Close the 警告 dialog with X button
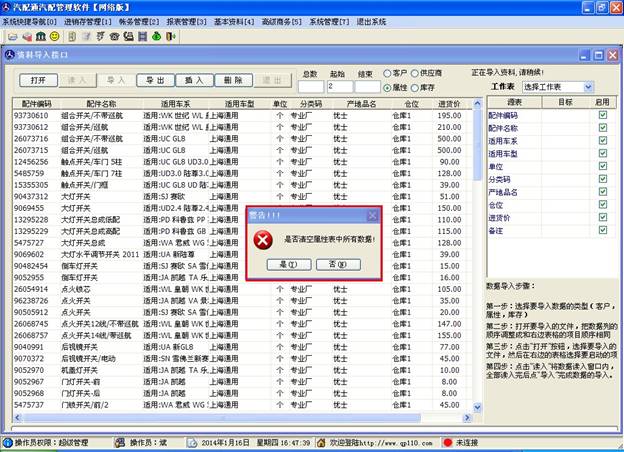Viewport: 624px width, 452px height. pos(373,215)
